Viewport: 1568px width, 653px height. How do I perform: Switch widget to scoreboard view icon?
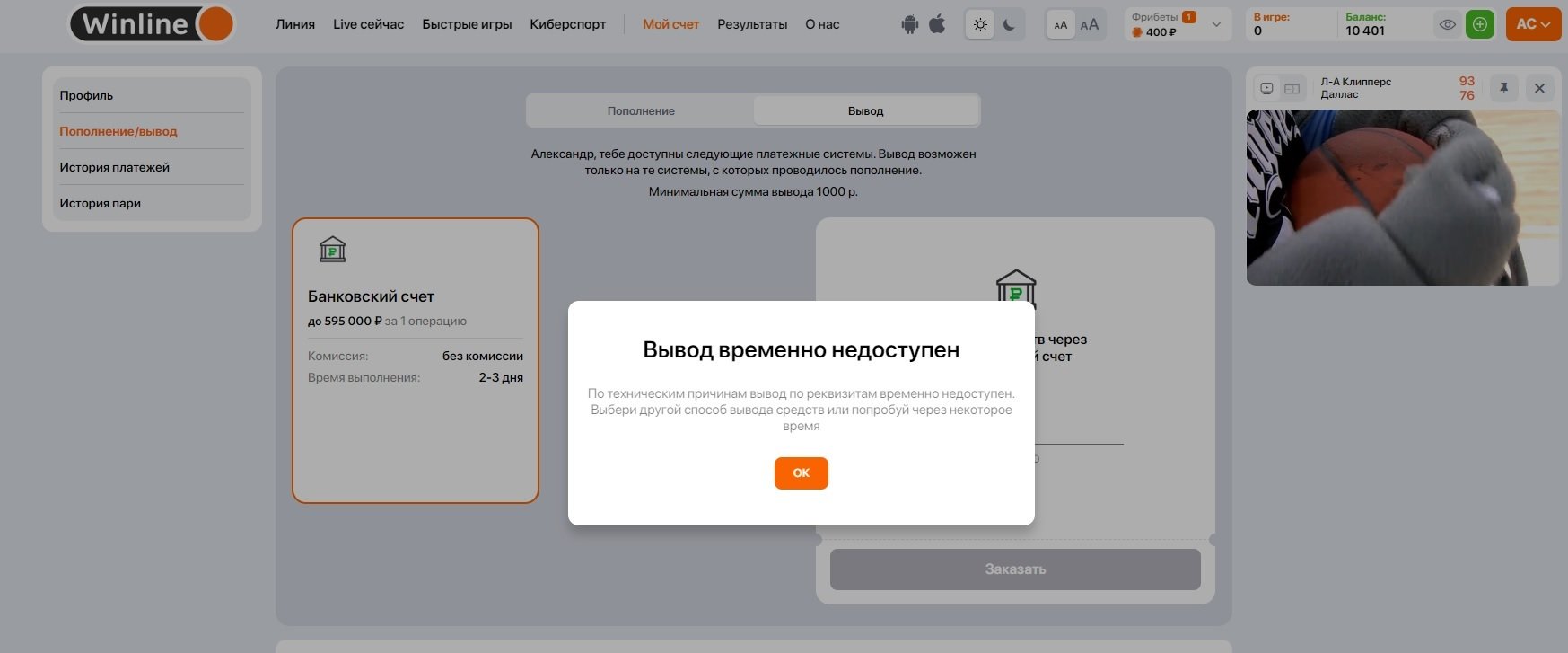[x=1292, y=88]
